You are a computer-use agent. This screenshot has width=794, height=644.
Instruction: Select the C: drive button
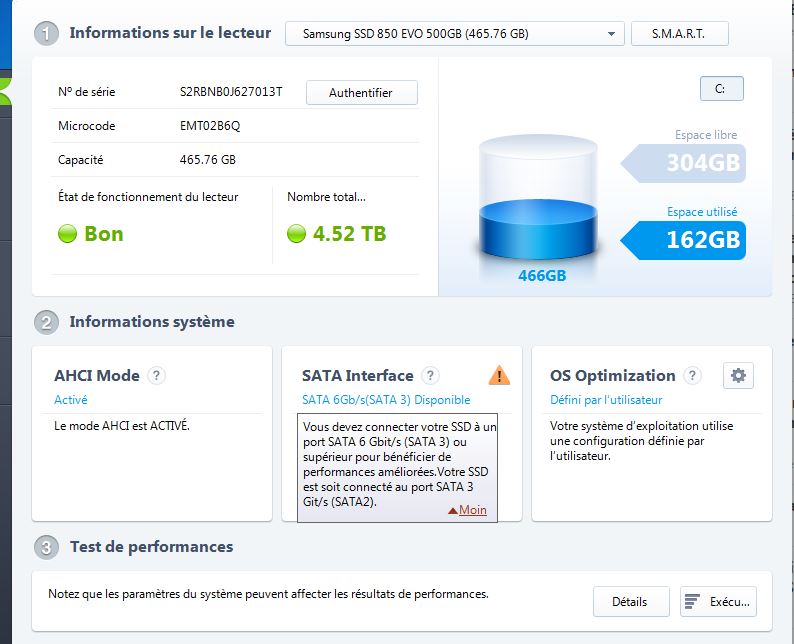[x=722, y=89]
